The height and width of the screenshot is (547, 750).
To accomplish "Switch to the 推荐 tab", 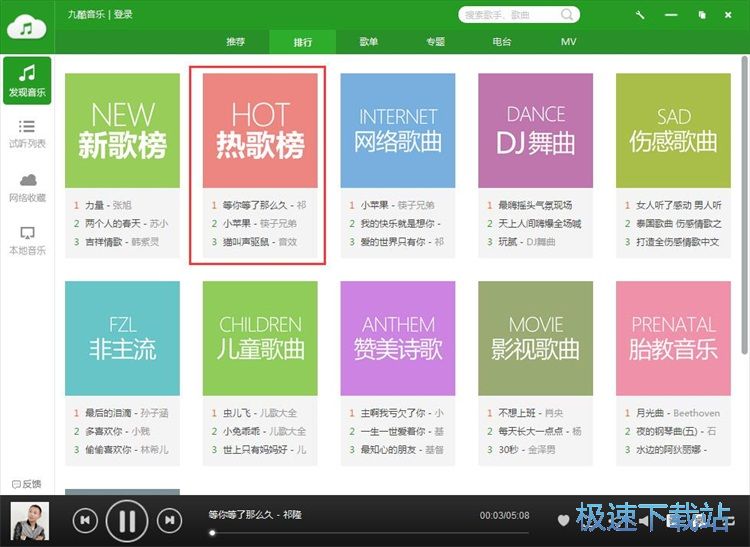I will pos(235,42).
